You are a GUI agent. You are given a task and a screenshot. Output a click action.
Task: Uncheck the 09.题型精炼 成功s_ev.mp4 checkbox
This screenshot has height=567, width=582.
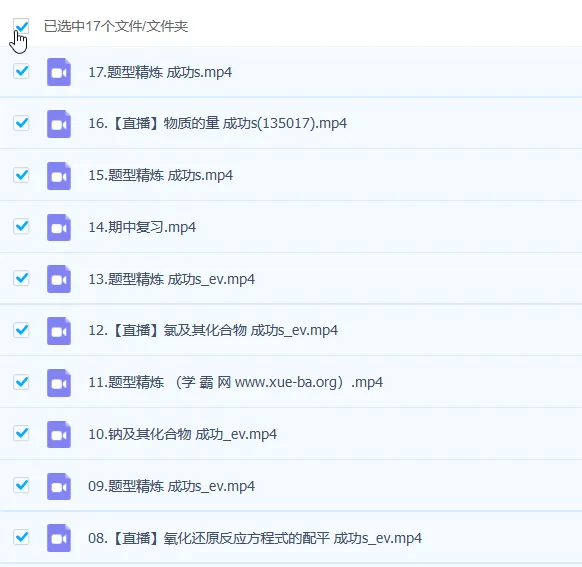coord(21,485)
